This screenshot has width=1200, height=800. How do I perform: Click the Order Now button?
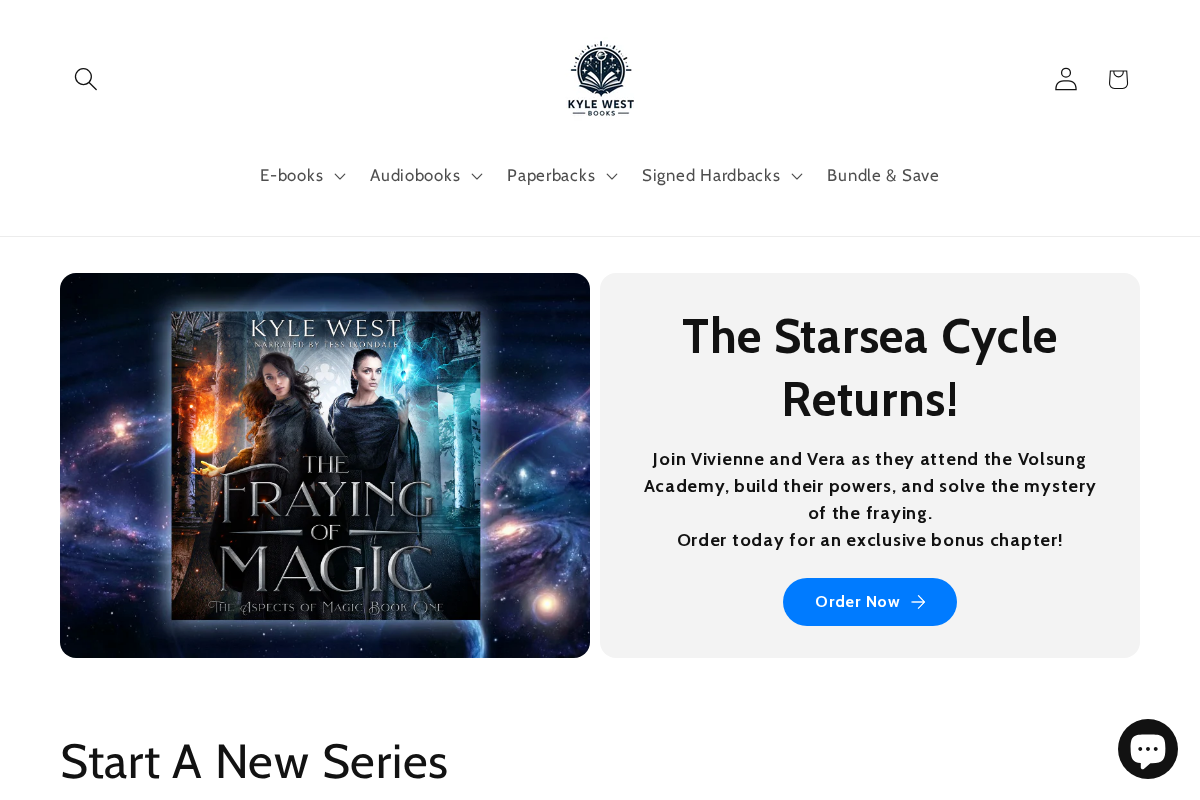(870, 602)
